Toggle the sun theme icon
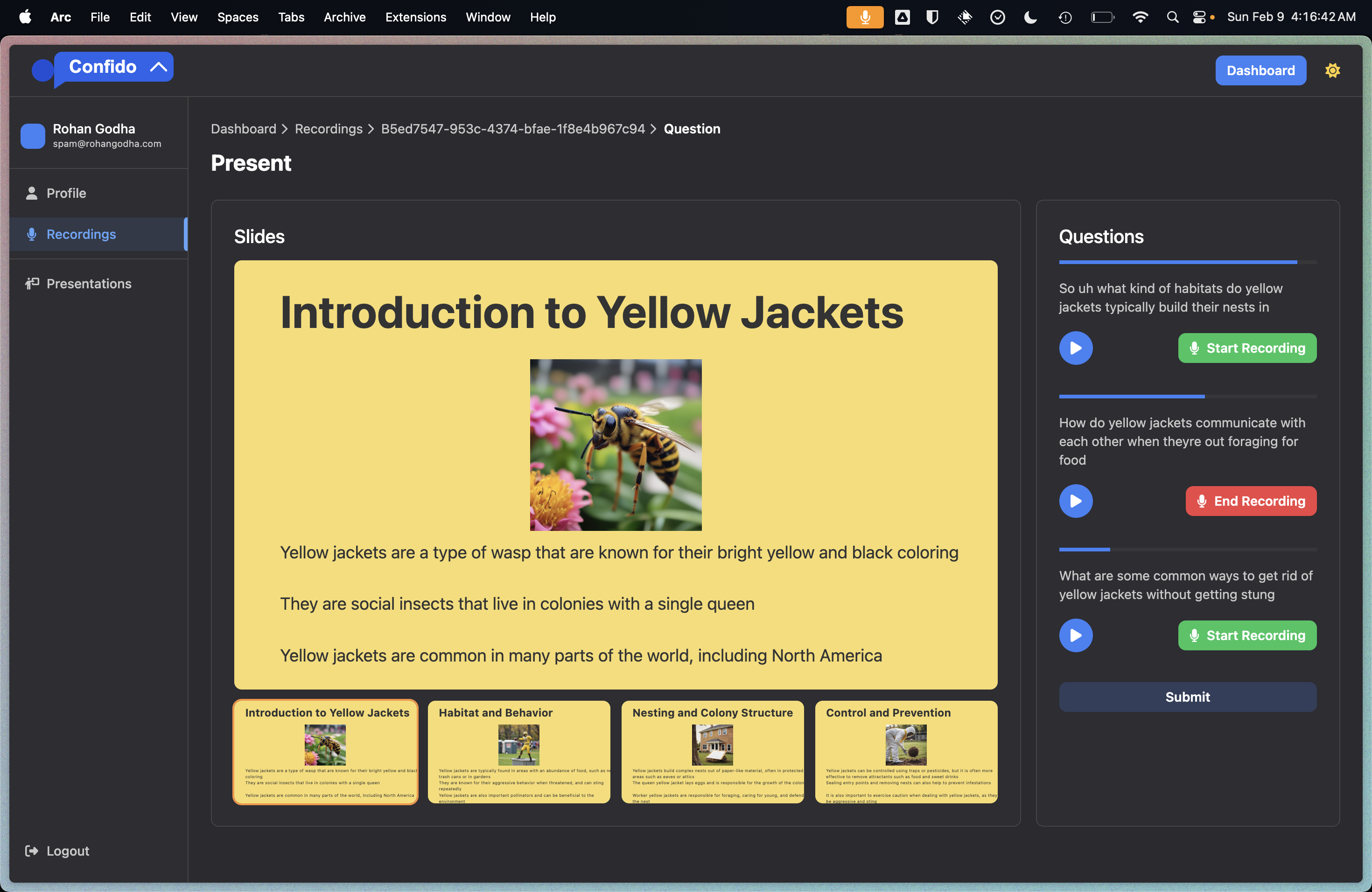This screenshot has height=892, width=1372. click(x=1332, y=70)
